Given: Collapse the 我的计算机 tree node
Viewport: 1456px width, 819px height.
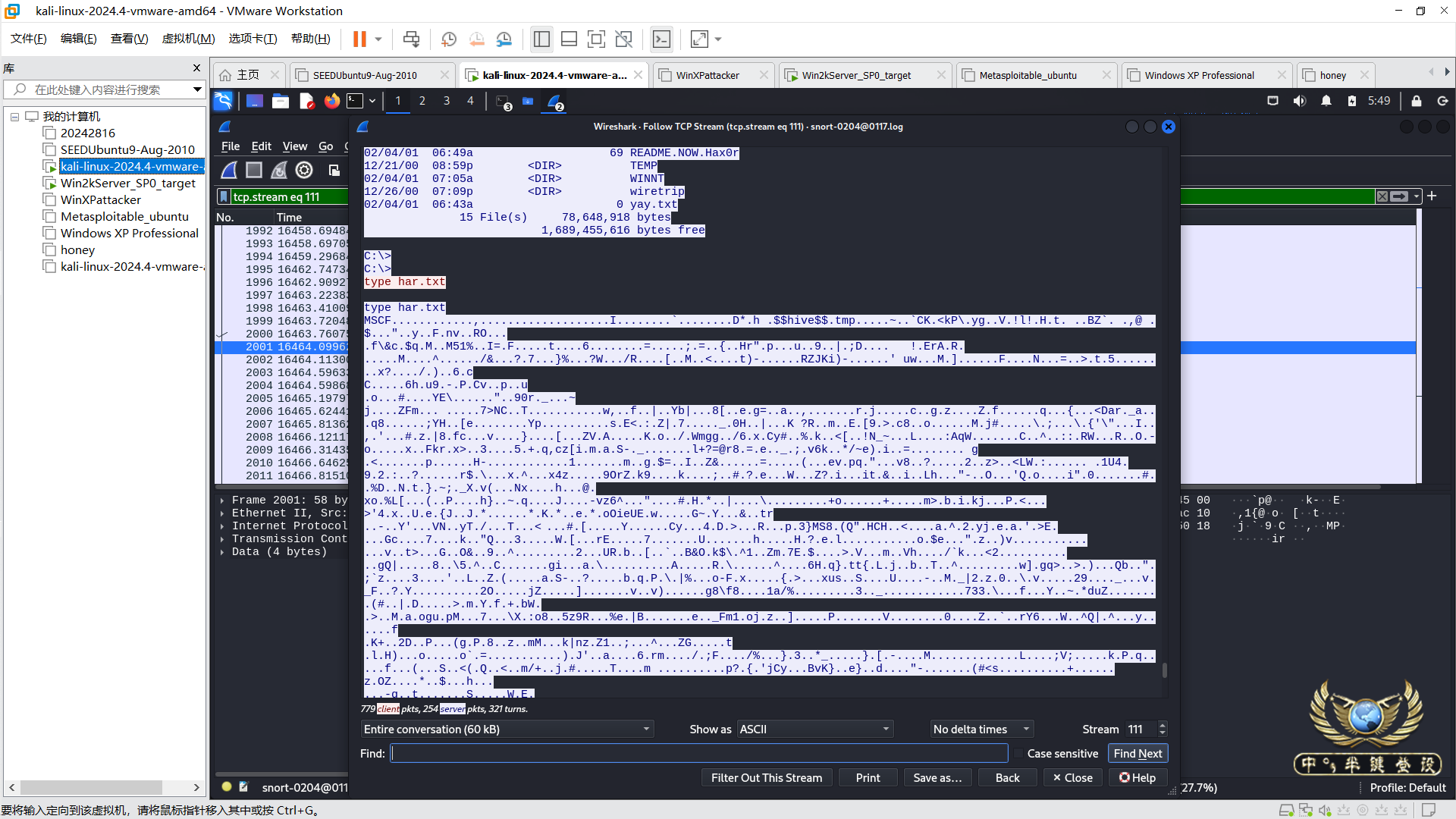Looking at the screenshot, I should (14, 117).
